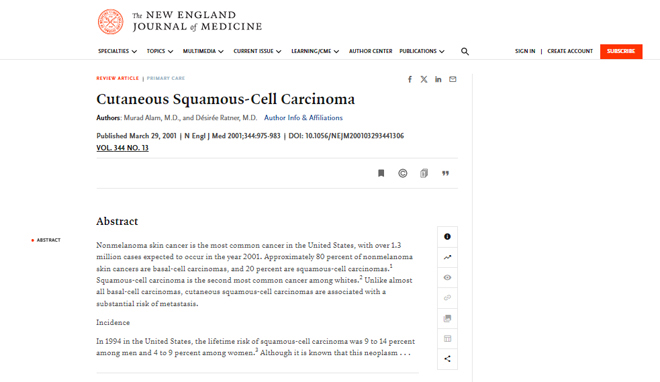Viewport: 660px width, 382px height.
Task: Show article metrics trend icon
Action: click(447, 257)
